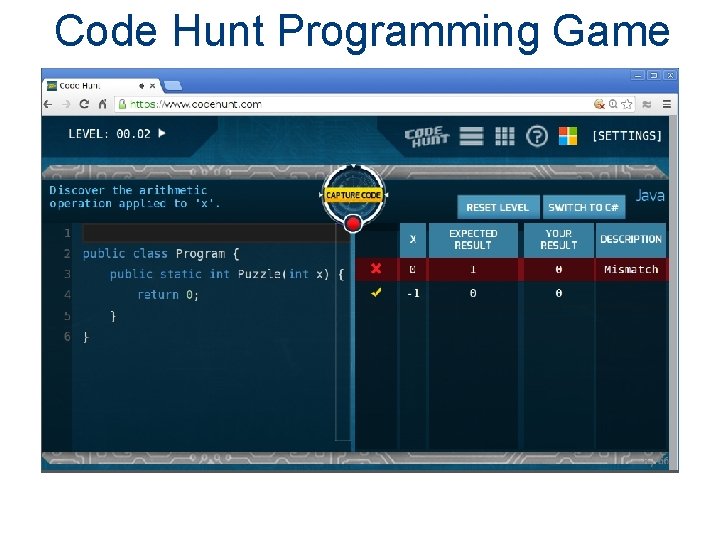This screenshot has height=540, width=720.
Task: Click the 'return 0;' code line
Action: [168, 295]
